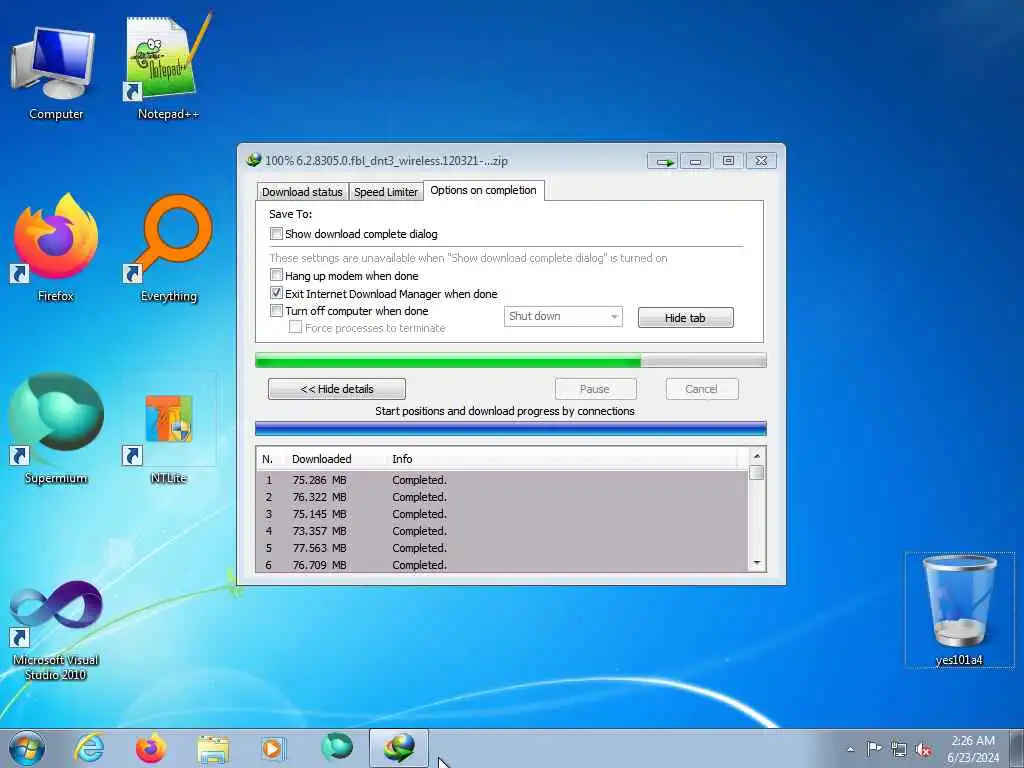
Task: Open Windows Media Player in taskbar
Action: click(272, 748)
